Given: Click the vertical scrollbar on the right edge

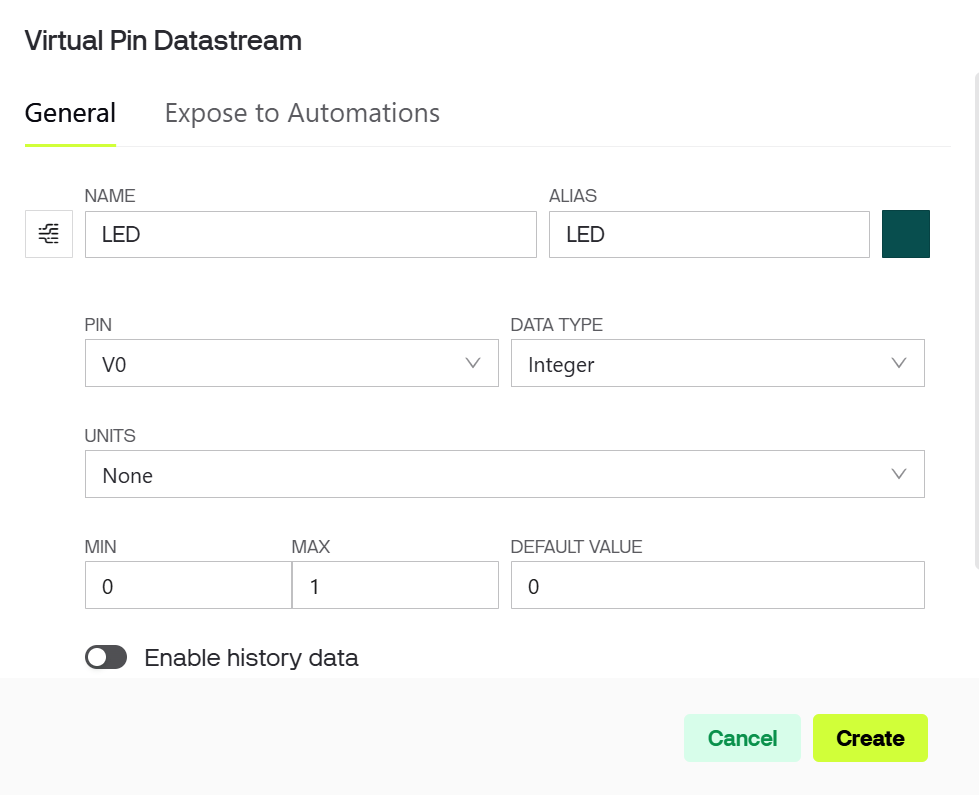Looking at the screenshot, I should [x=975, y=300].
